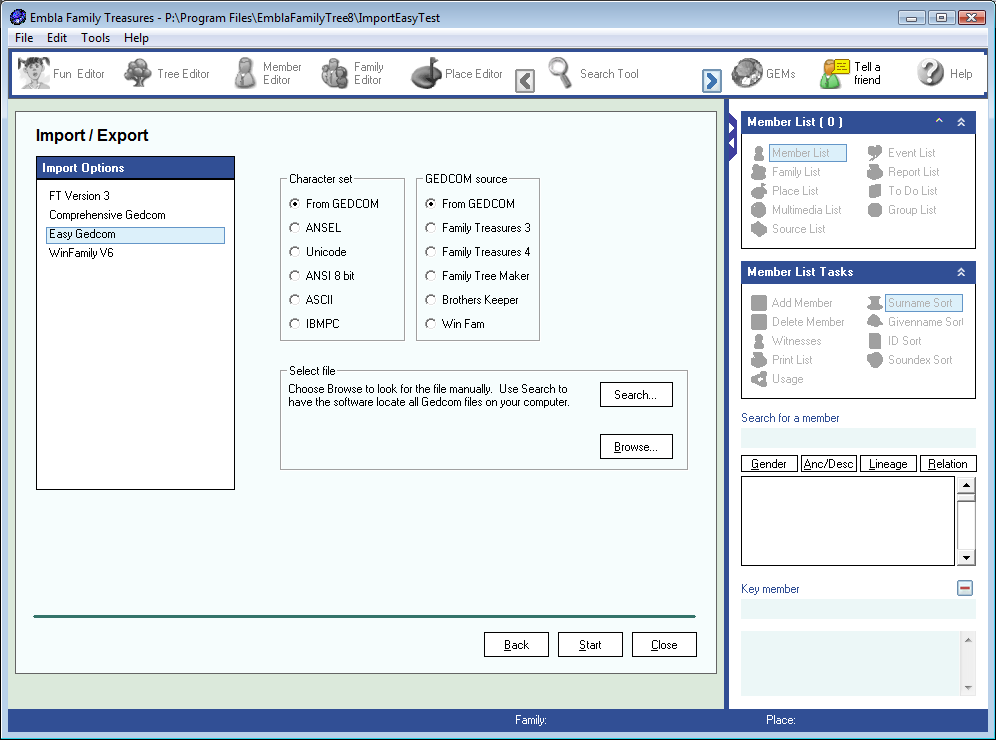The image size is (996, 740).
Task: Open Family List in side panel
Action: 786,172
